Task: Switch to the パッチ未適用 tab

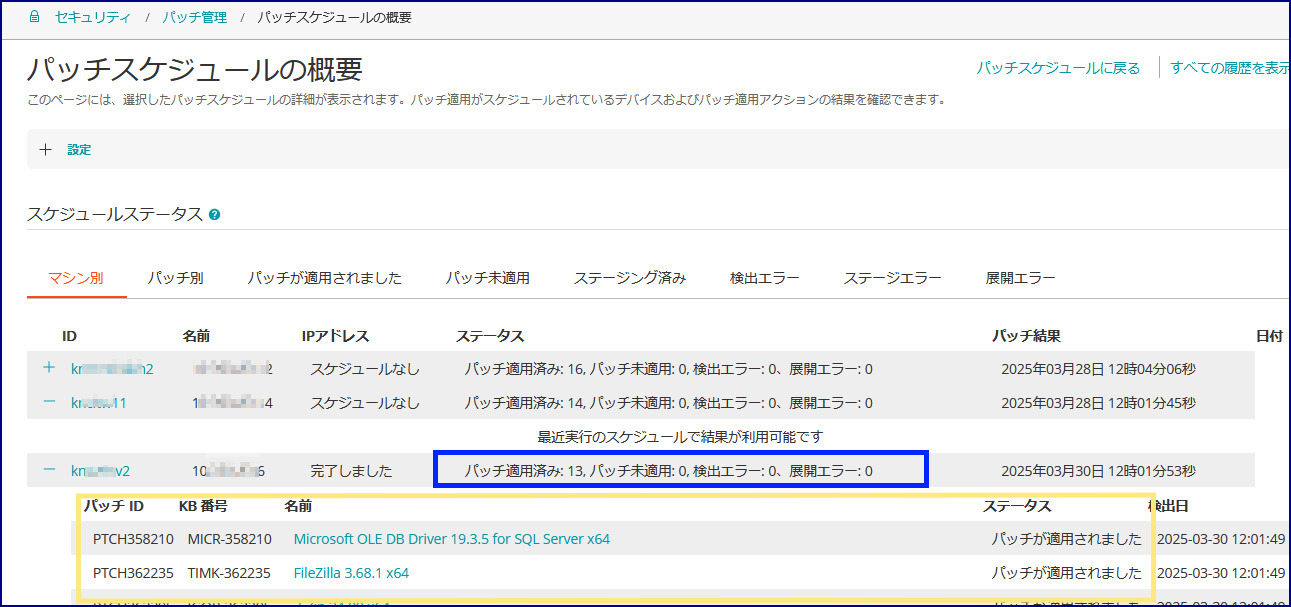Action: coord(487,278)
